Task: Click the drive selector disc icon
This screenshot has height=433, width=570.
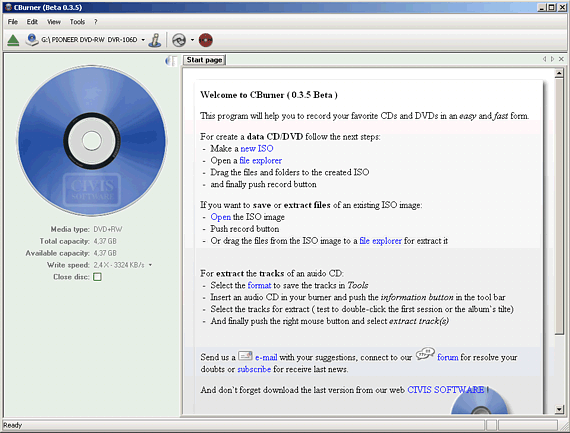Action: pyautogui.click(x=32, y=40)
